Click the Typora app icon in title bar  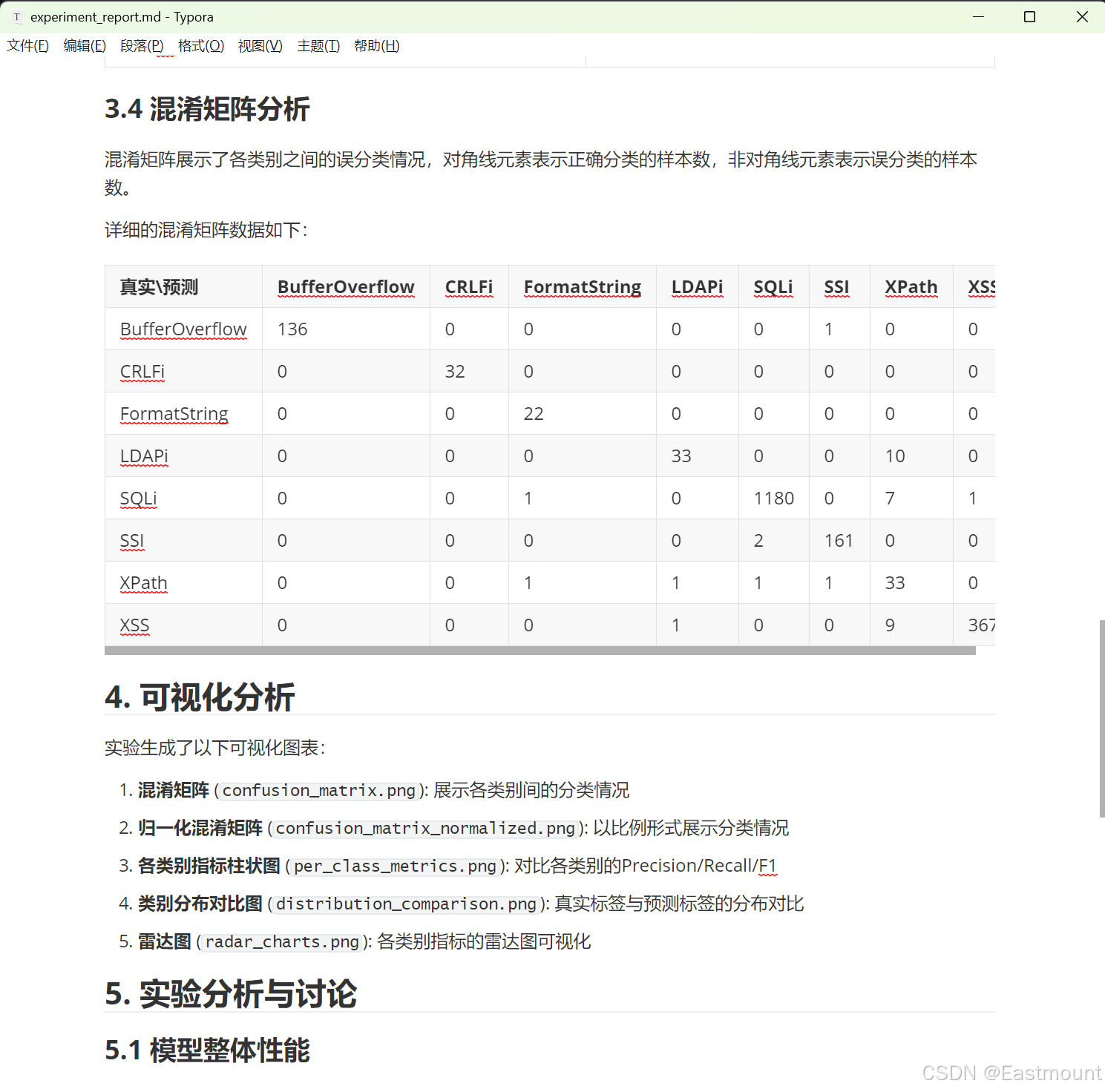[x=16, y=16]
